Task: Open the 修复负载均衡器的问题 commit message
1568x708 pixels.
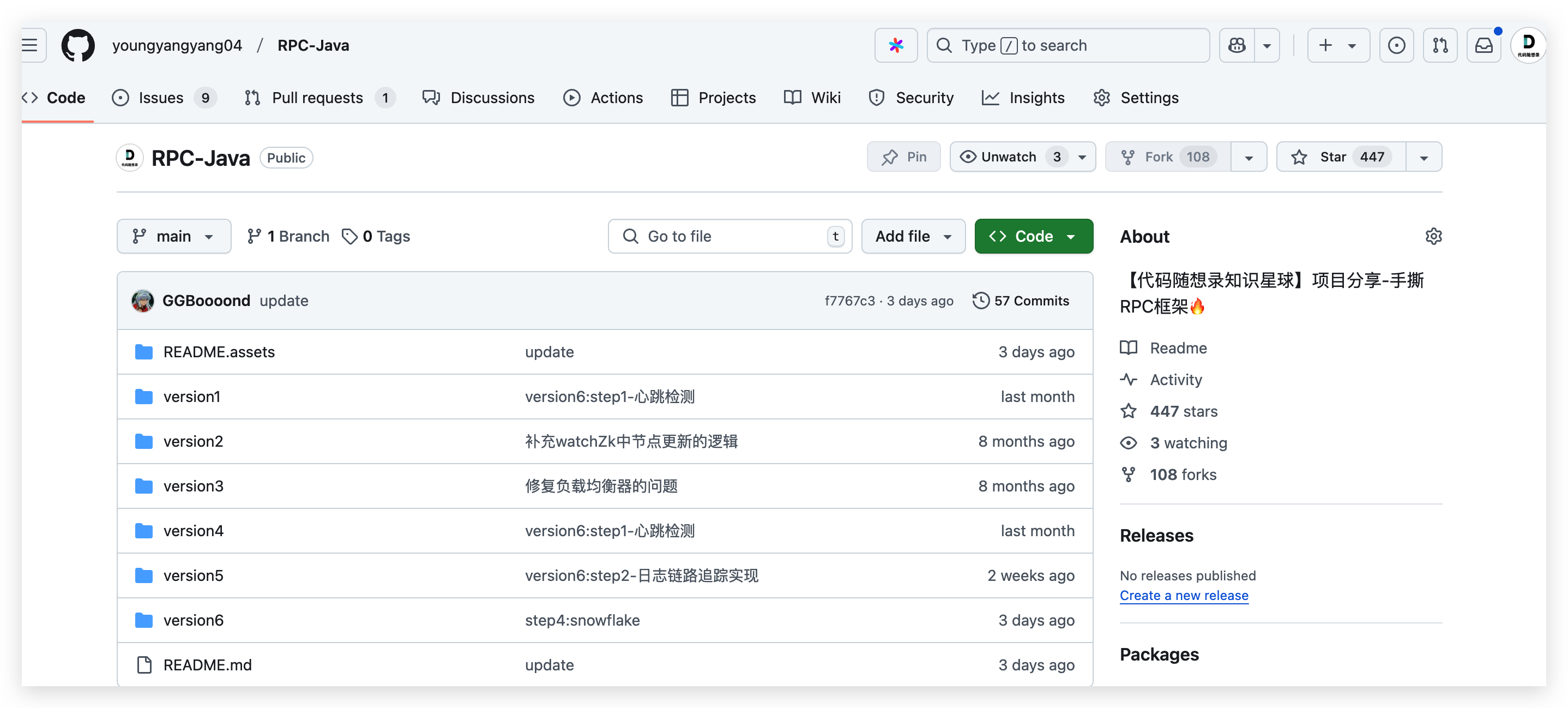Action: pos(601,486)
